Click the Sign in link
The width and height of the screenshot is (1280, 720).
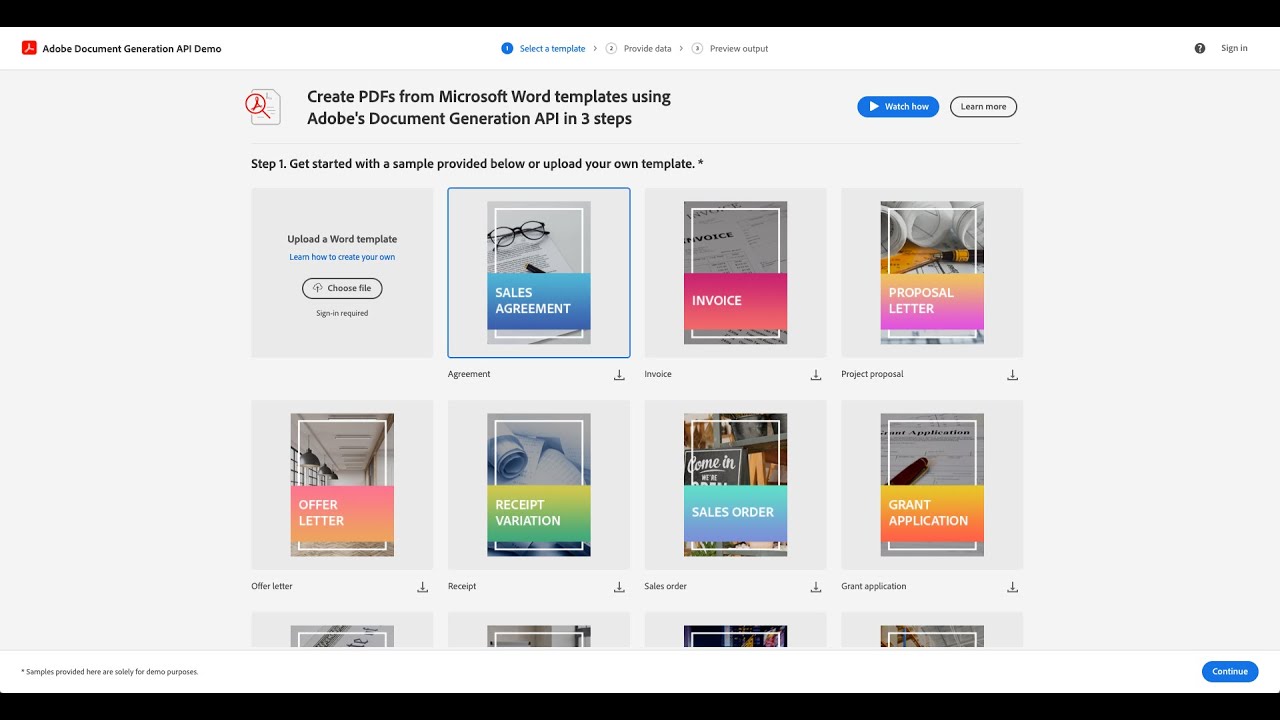click(x=1234, y=48)
